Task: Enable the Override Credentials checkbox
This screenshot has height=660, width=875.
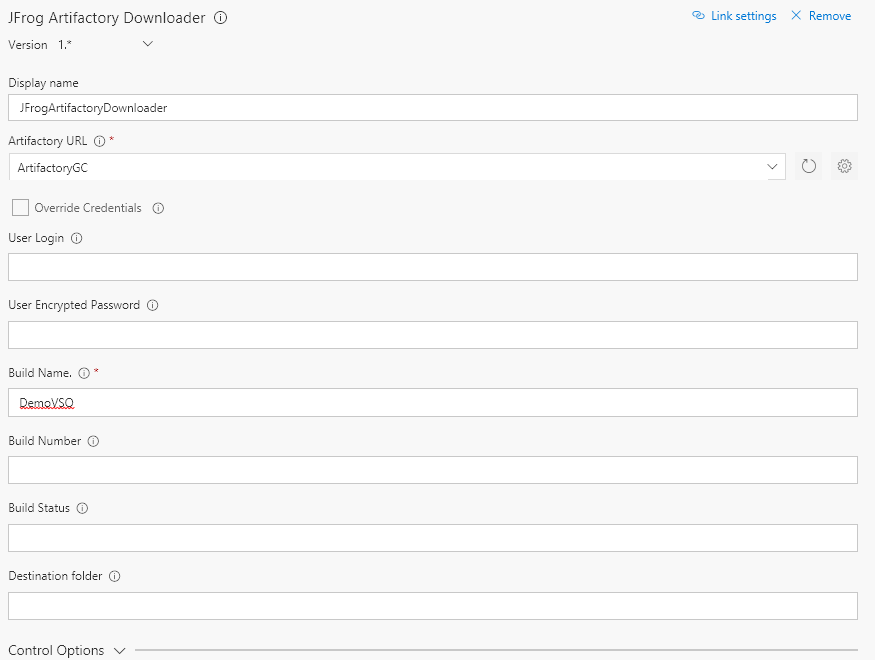Action: pos(20,207)
